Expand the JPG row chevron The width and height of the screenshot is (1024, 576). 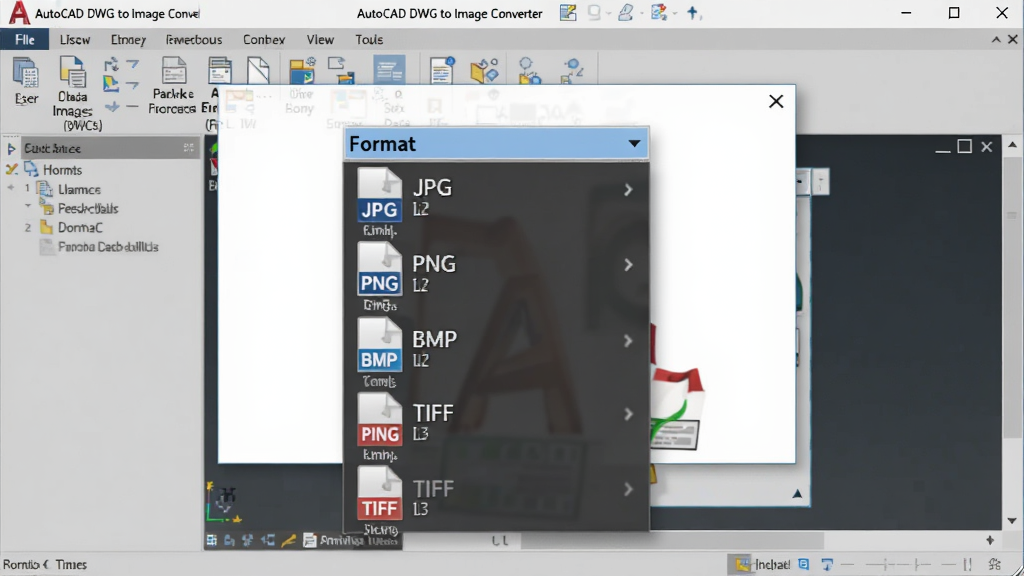coord(628,190)
